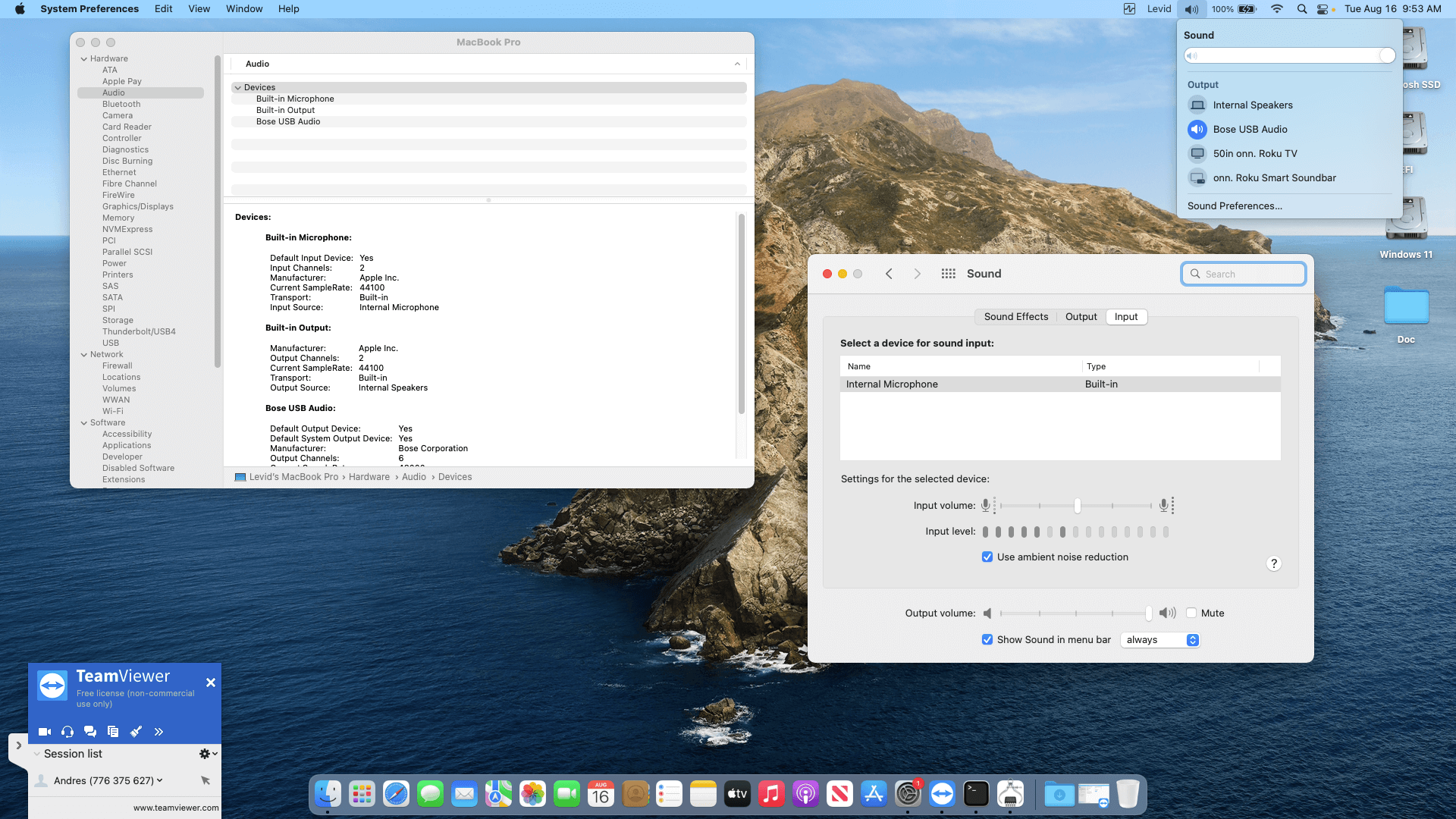The height and width of the screenshot is (819, 1456).
Task: Select Bluetooth in the Hardware sidebar
Action: (x=121, y=104)
